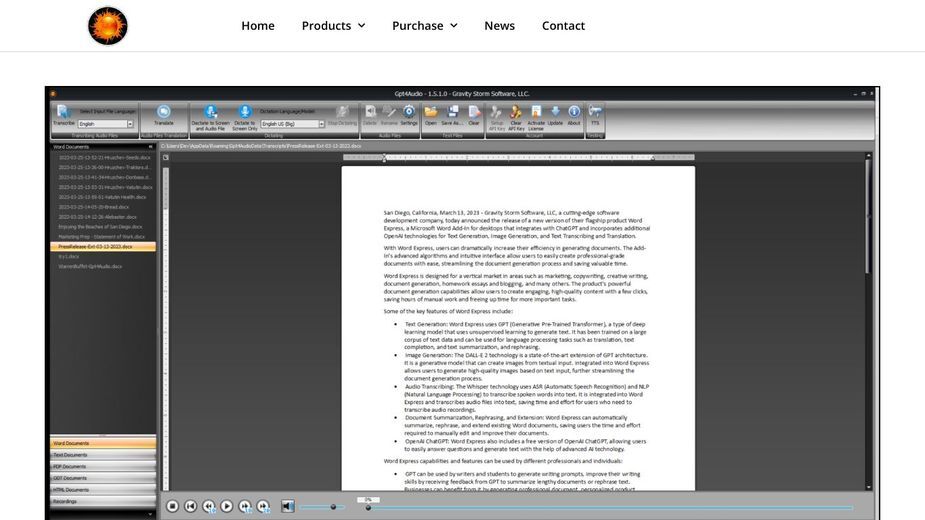Expand the Products menu on website
The width and height of the screenshot is (925, 520).
pyautogui.click(x=333, y=25)
